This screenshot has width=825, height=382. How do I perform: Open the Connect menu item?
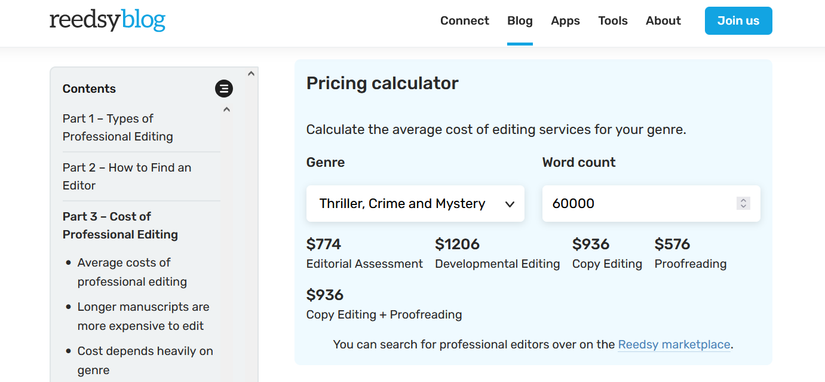(465, 21)
